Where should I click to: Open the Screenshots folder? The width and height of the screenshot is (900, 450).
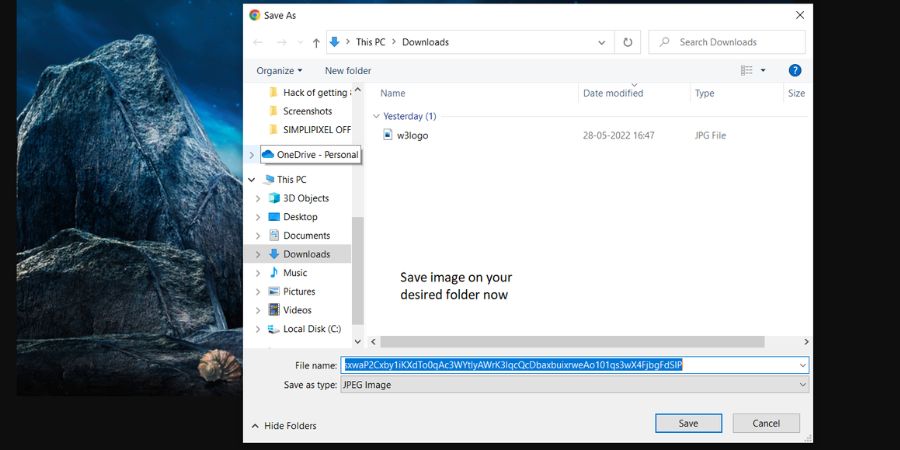307,111
